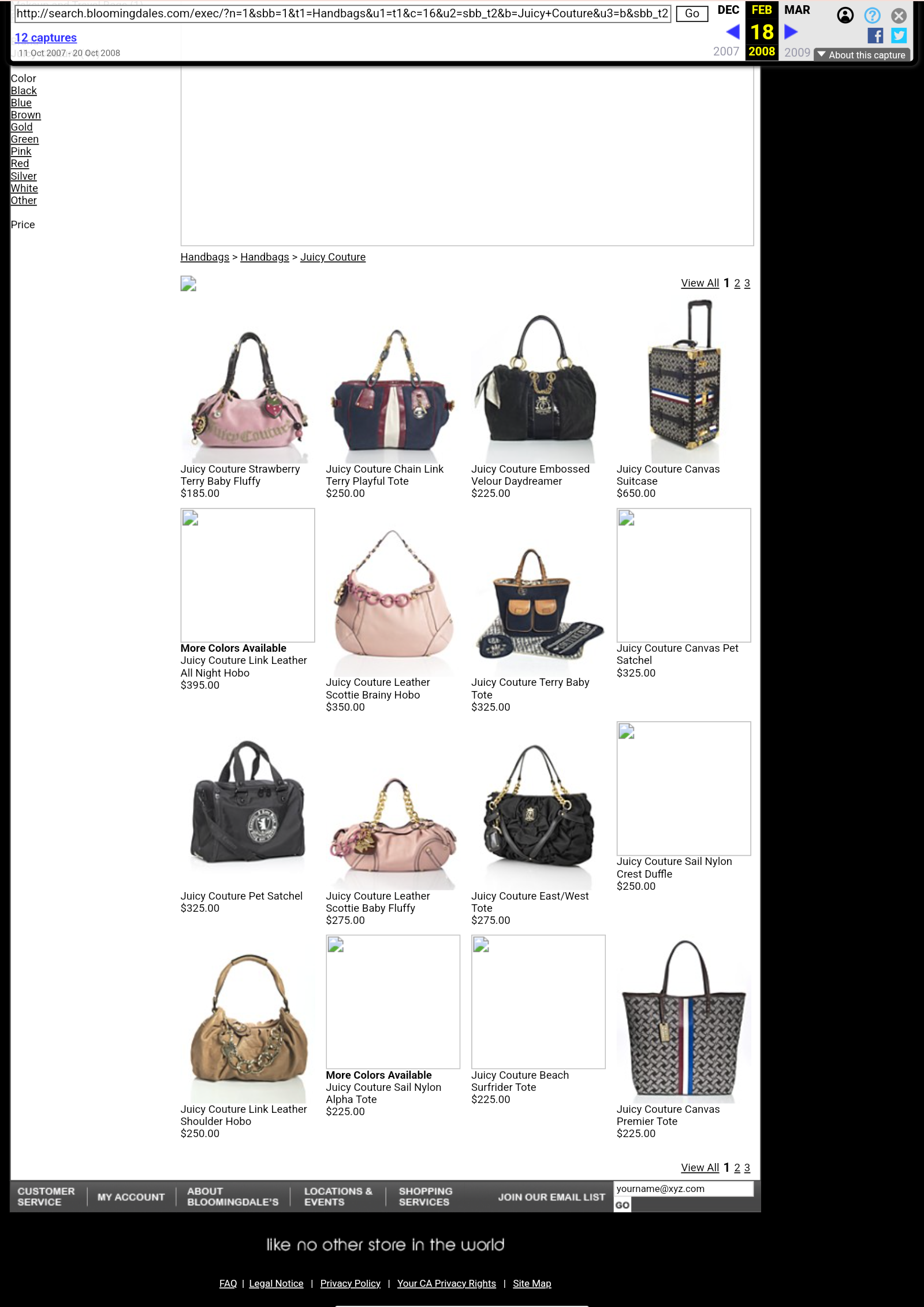924x1307 pixels.
Task: Open Juicy Couture Canvas Suitcase thumbnail
Action: [x=684, y=381]
